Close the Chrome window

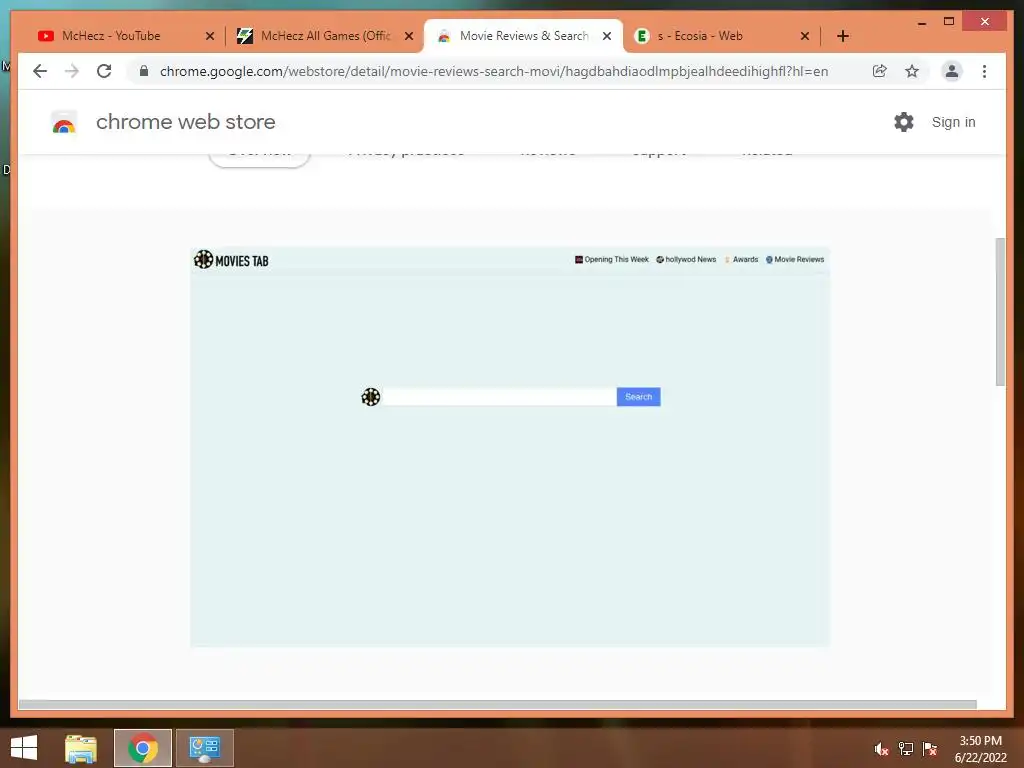(985, 22)
